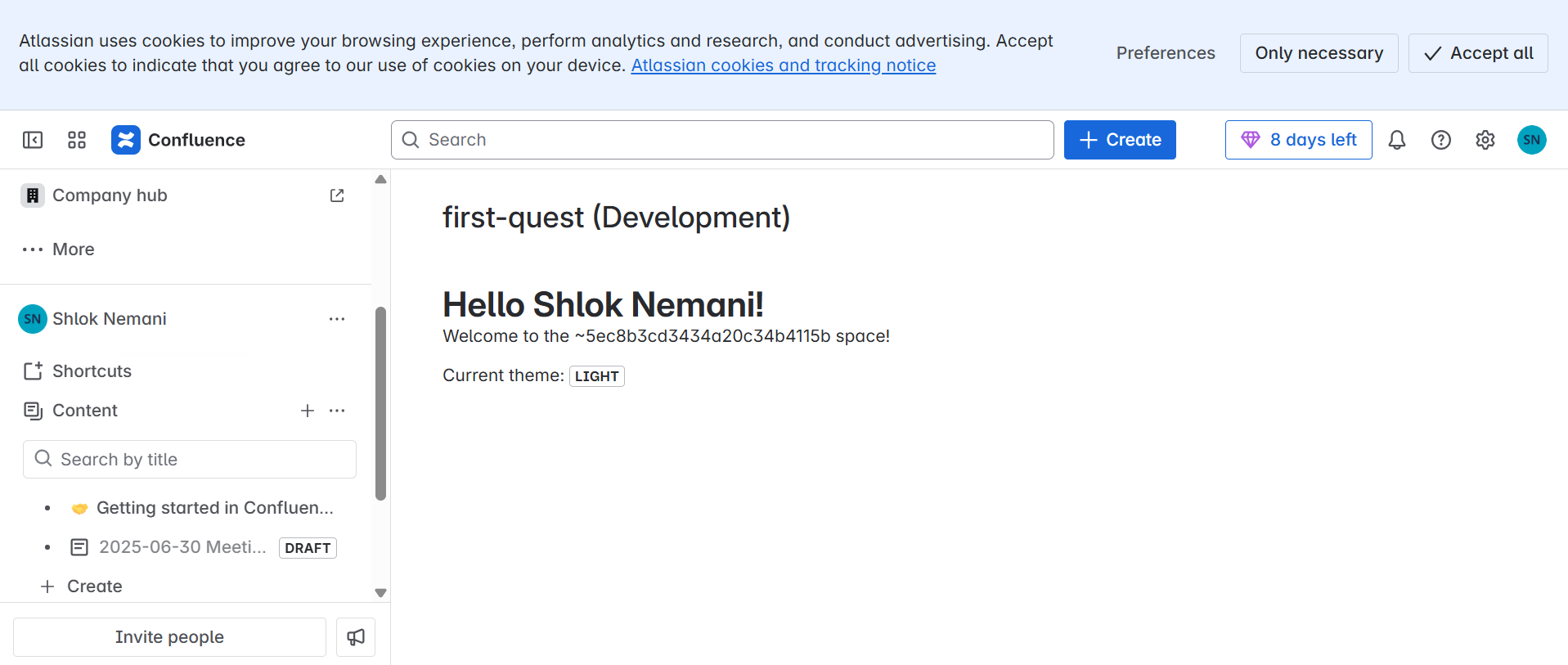Open the help question mark icon
Screen dimensions: 1568x665
pos(1441,140)
